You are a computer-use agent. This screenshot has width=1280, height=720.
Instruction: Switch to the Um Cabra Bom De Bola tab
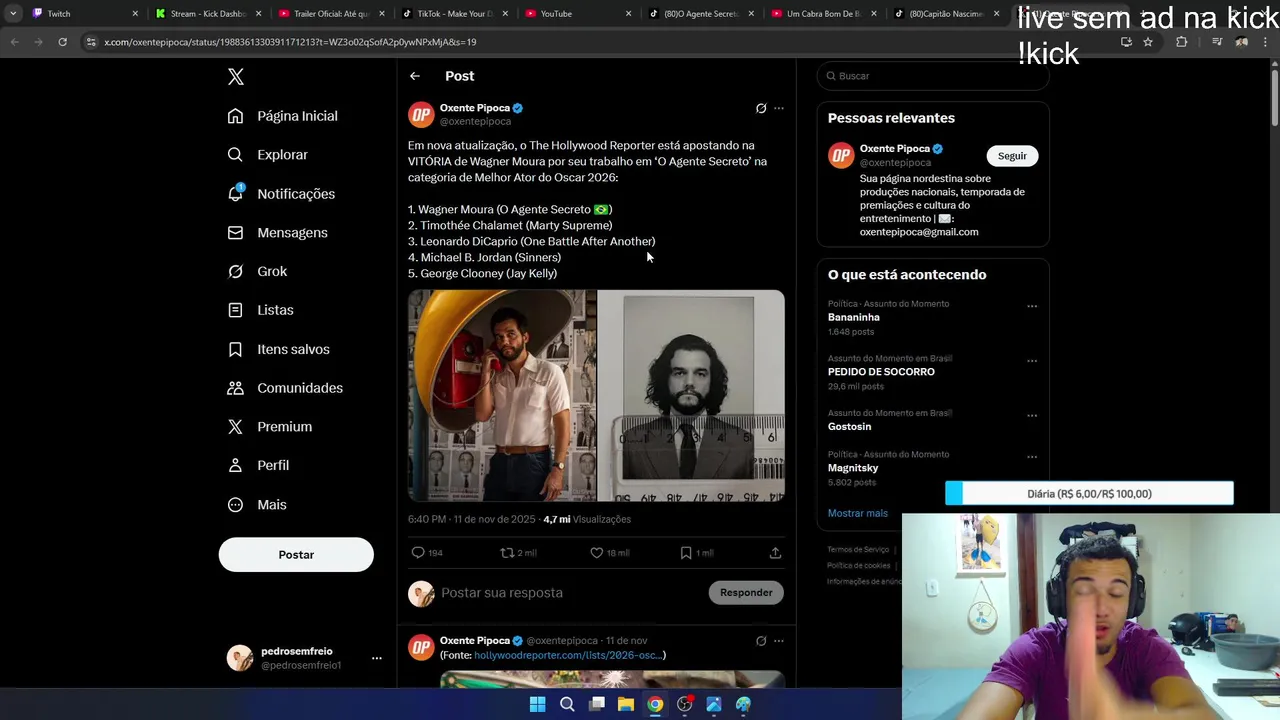[823, 14]
